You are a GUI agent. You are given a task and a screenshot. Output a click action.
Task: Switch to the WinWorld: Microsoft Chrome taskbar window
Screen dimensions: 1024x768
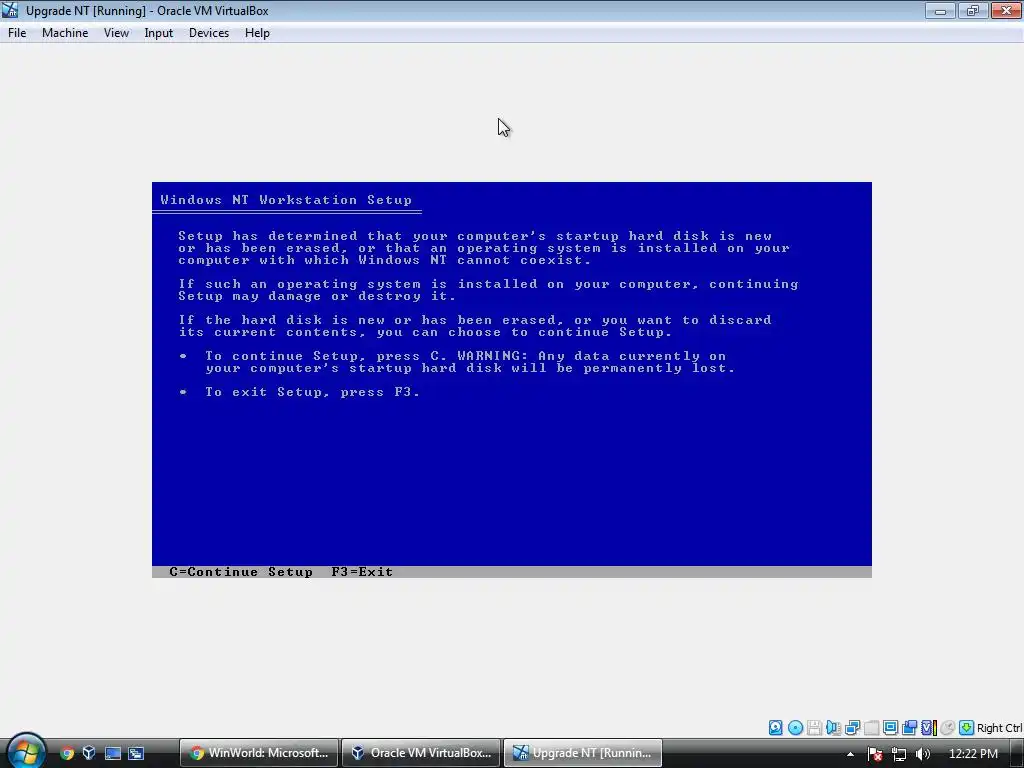[x=259, y=753]
